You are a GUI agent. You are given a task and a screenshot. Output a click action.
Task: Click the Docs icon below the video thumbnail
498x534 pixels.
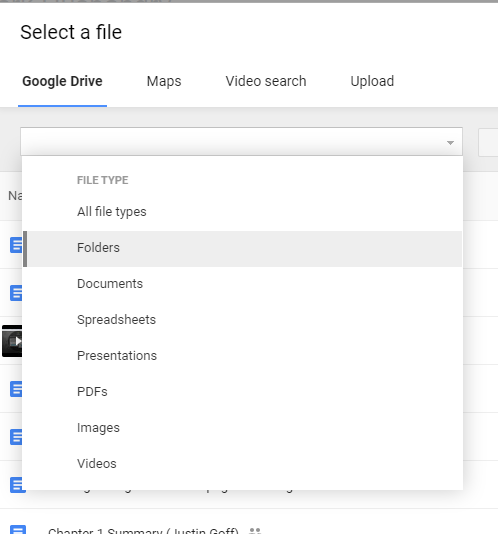coord(16,389)
